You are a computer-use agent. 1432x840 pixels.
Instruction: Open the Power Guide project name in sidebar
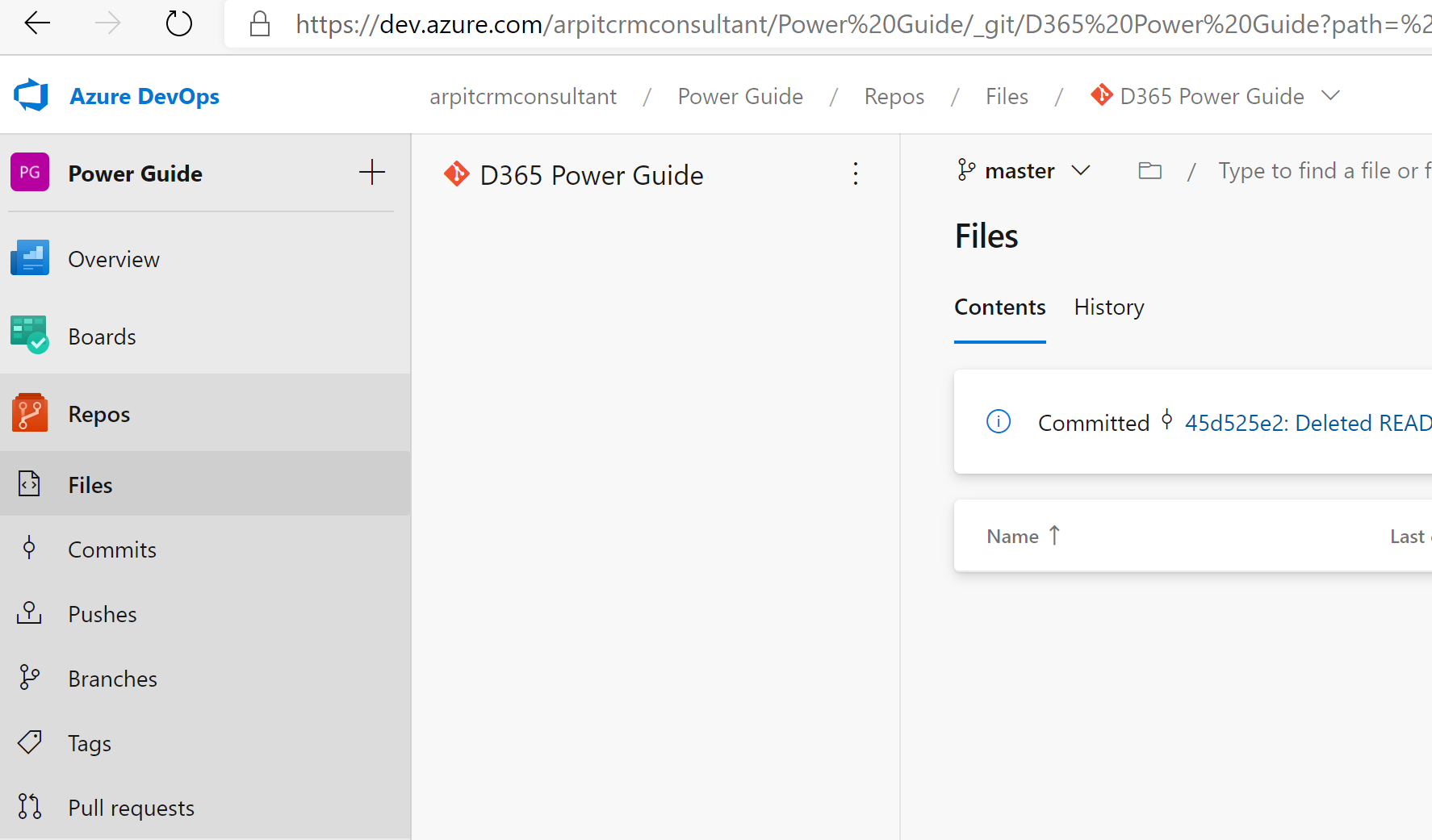pos(135,173)
